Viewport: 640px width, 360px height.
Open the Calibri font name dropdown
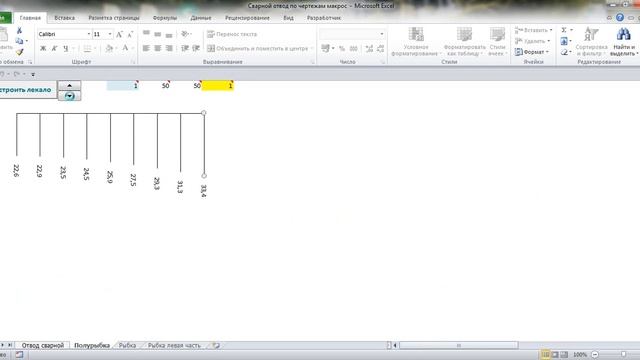64,34
